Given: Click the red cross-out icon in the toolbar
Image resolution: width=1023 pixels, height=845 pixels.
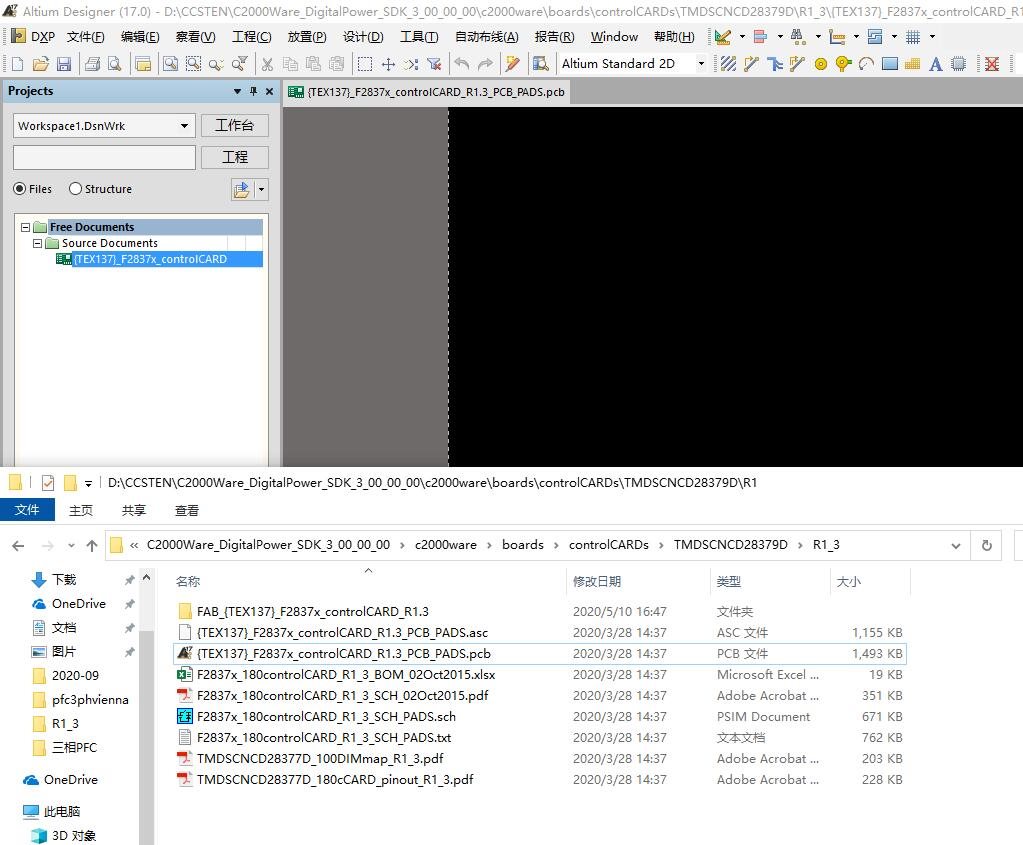Looking at the screenshot, I should 992,63.
